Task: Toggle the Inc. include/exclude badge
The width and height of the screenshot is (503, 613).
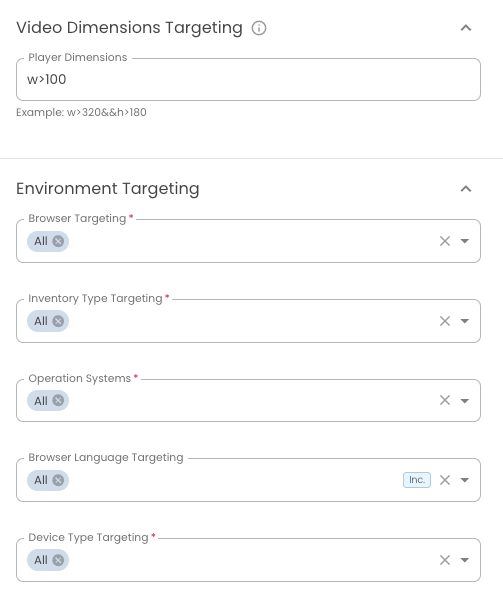Action: coord(417,480)
